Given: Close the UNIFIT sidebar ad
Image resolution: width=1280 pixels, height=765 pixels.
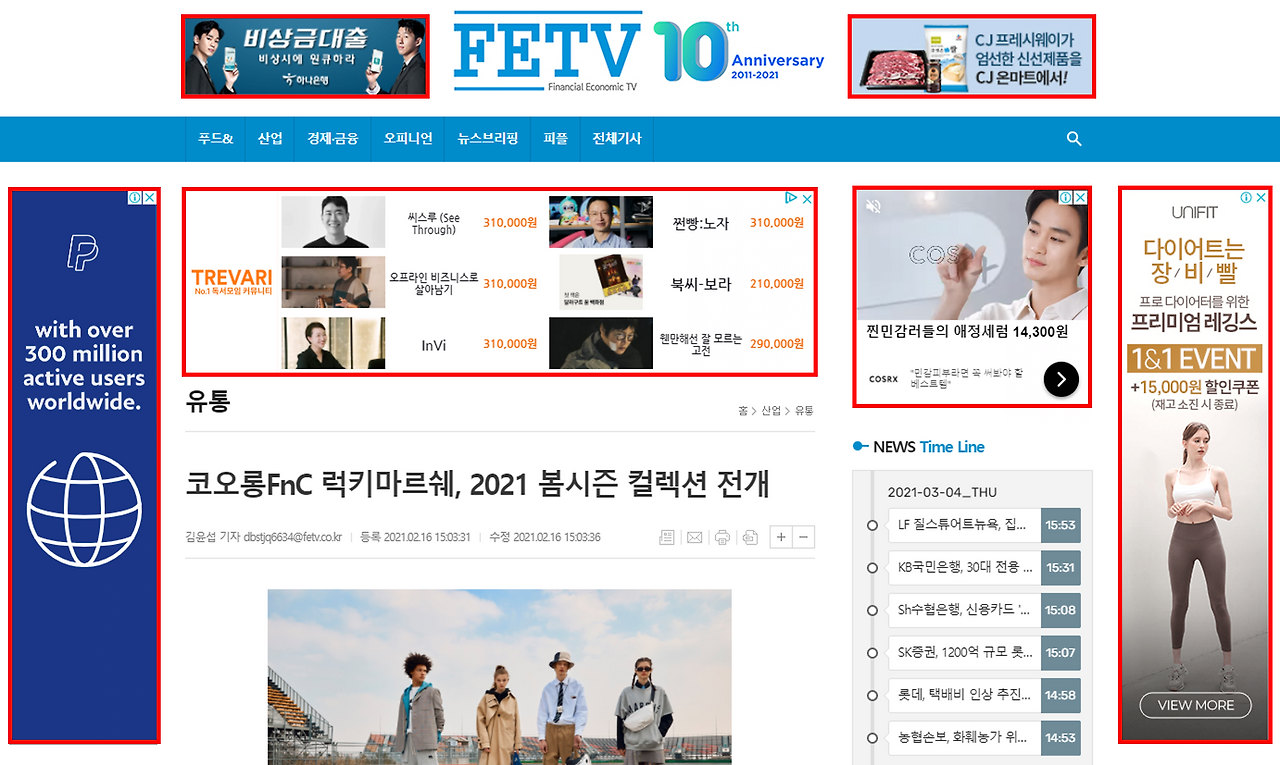Looking at the screenshot, I should click(x=1260, y=197).
